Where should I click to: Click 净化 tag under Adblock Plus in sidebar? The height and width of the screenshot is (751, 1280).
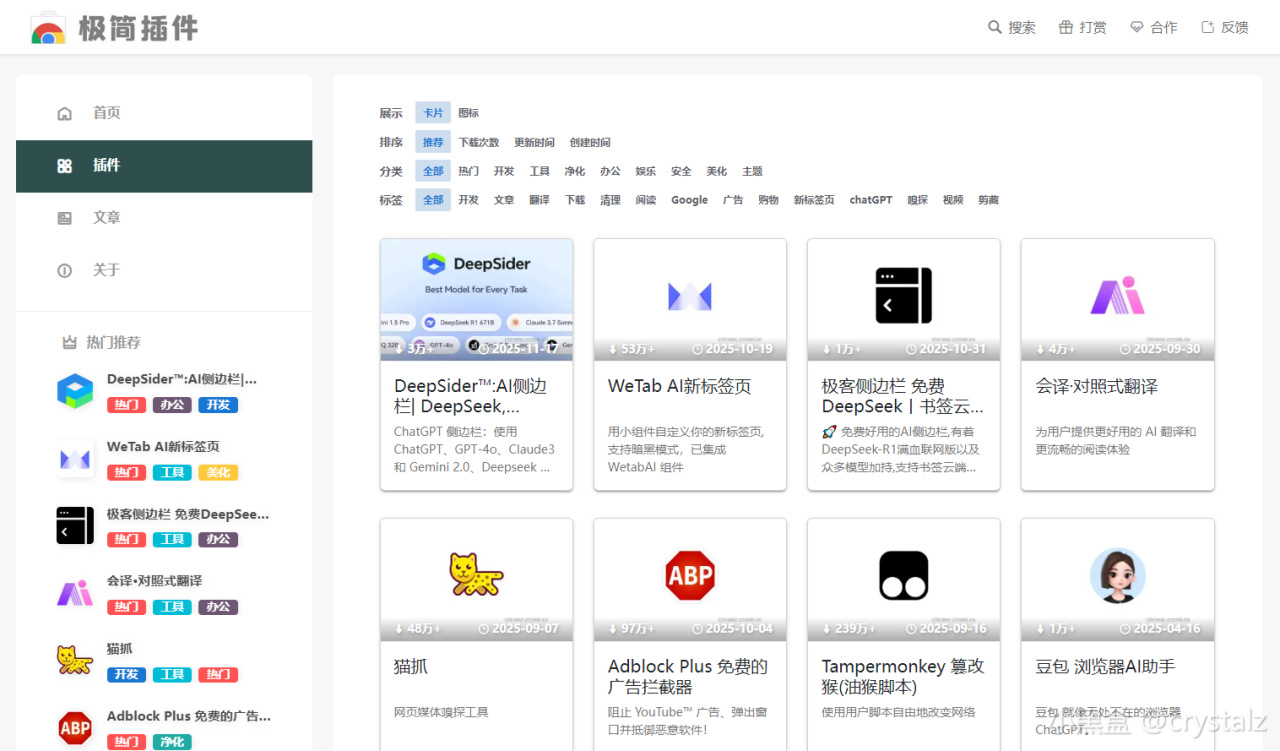click(x=172, y=742)
